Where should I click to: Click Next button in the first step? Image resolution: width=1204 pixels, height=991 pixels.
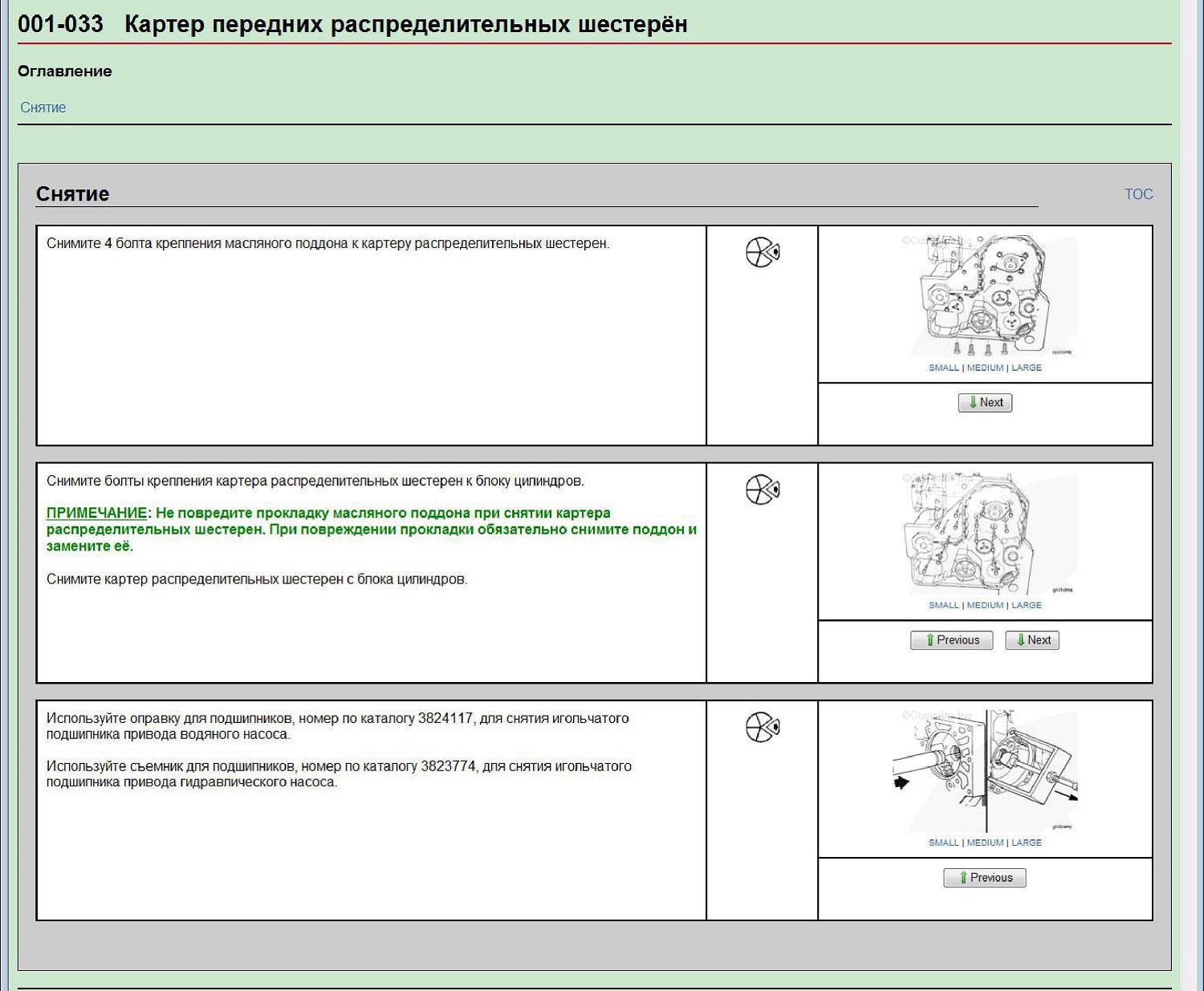pos(985,403)
